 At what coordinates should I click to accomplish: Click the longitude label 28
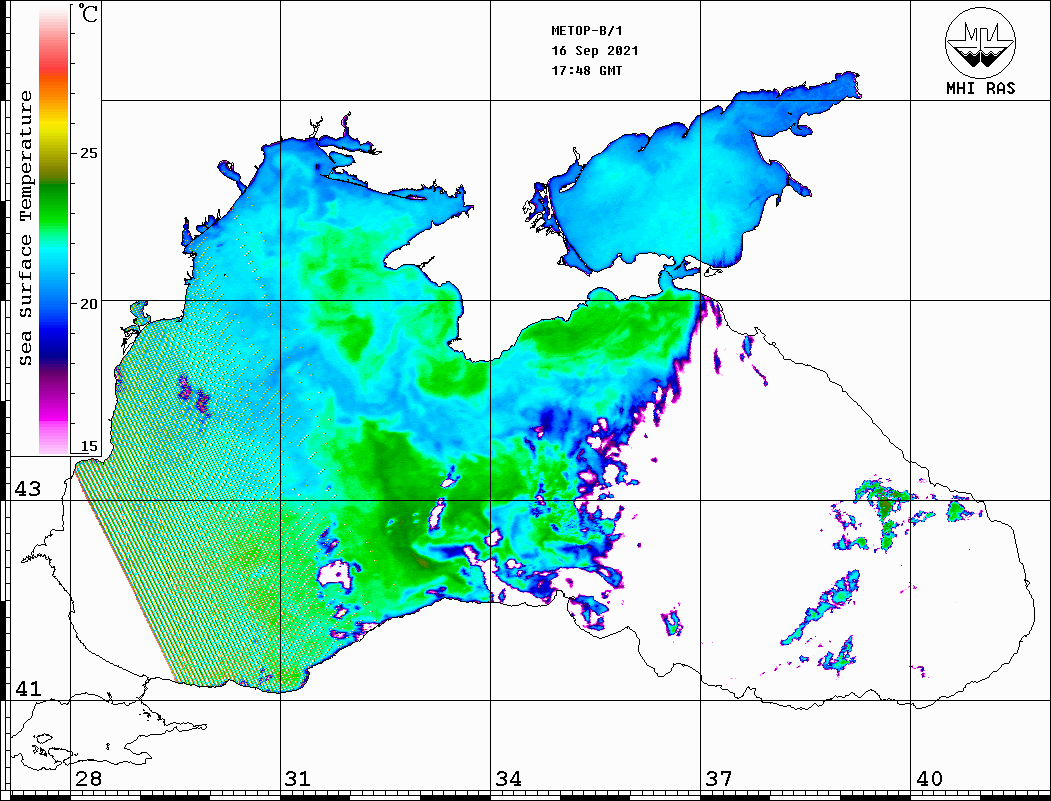coord(88,779)
